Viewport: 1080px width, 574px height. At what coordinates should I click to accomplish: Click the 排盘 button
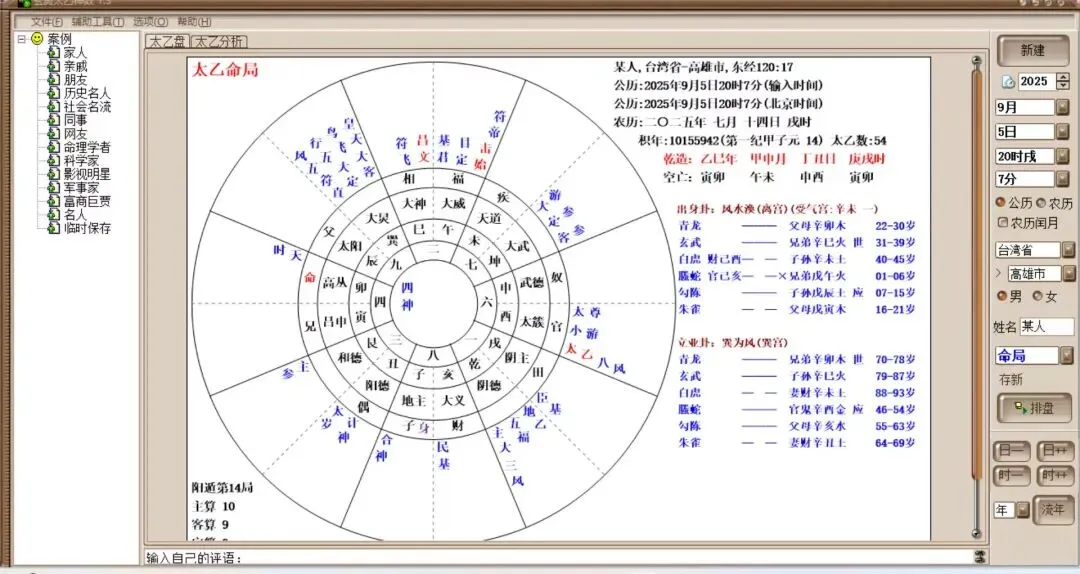[1034, 409]
